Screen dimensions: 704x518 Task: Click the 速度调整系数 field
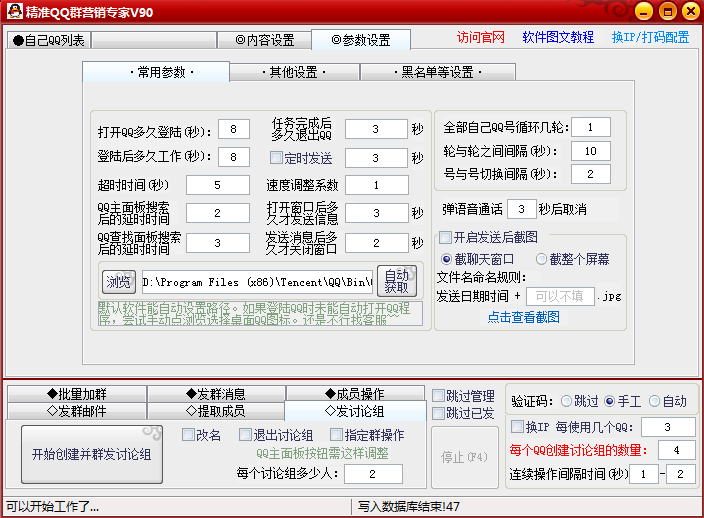point(377,185)
